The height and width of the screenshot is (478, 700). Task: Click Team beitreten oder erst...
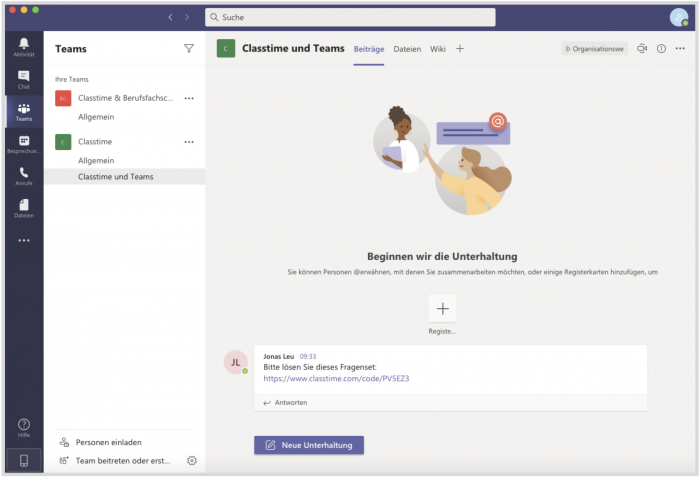point(123,461)
